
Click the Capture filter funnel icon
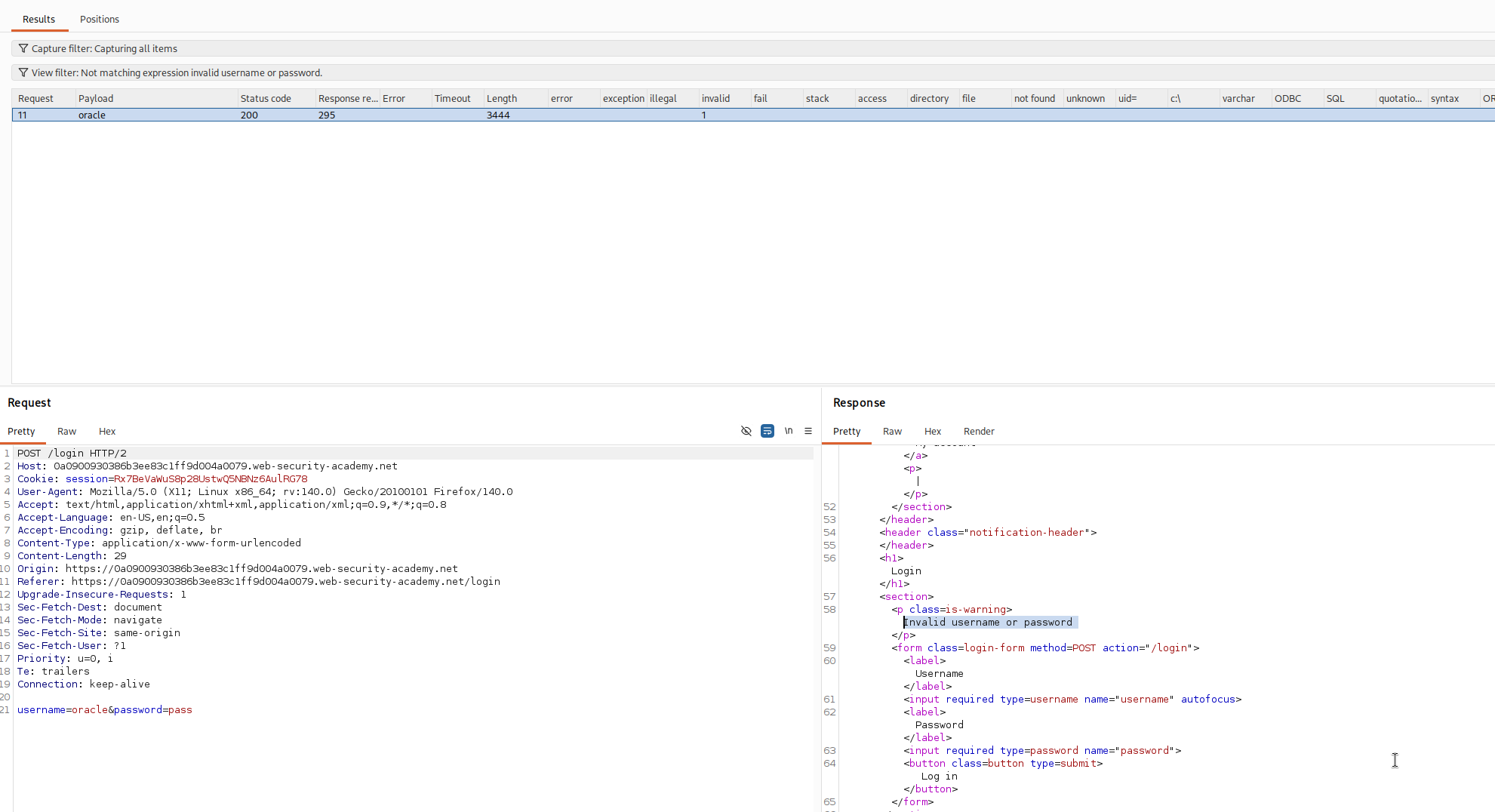point(23,48)
